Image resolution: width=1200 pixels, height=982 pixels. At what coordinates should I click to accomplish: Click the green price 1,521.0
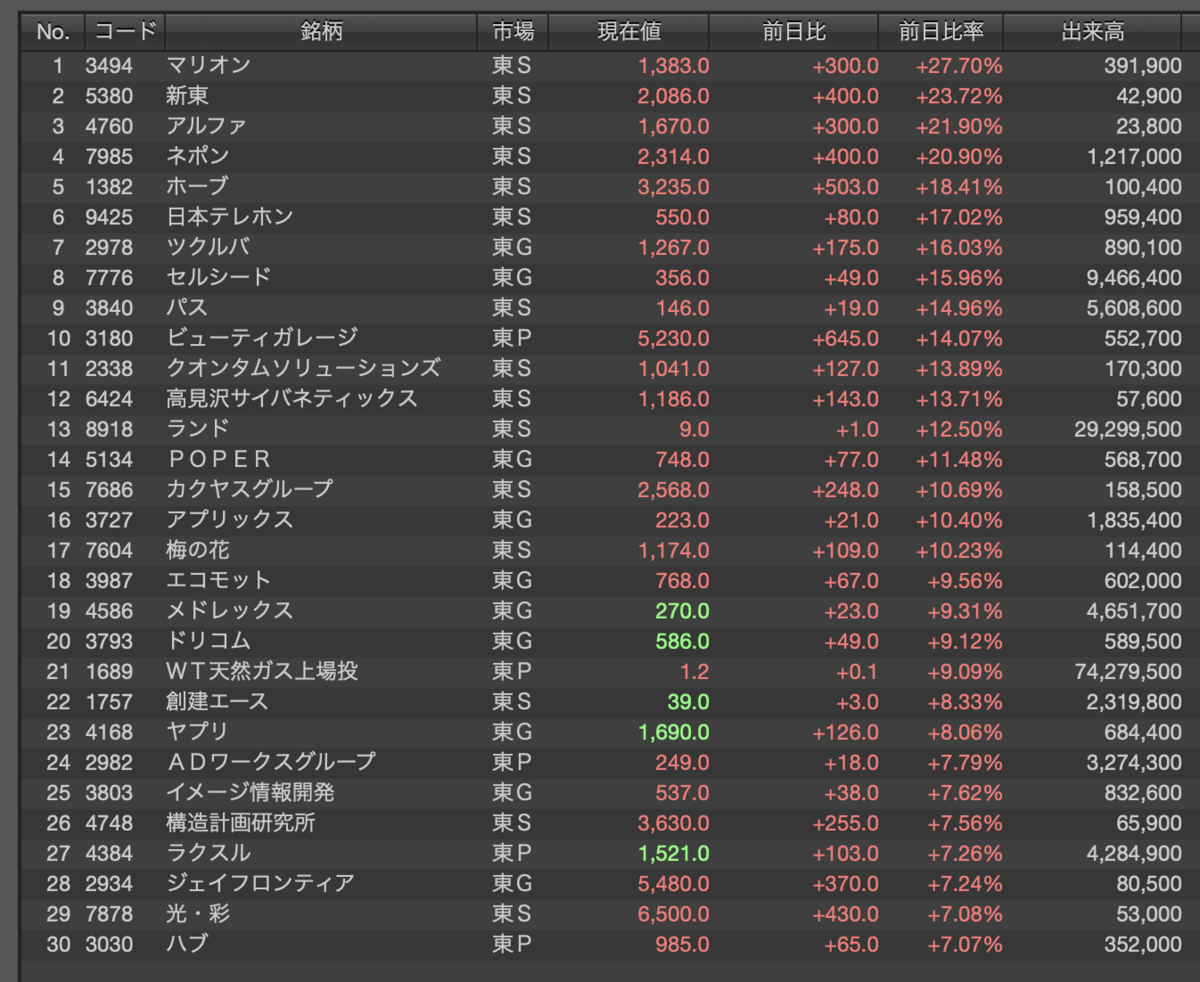tap(673, 852)
